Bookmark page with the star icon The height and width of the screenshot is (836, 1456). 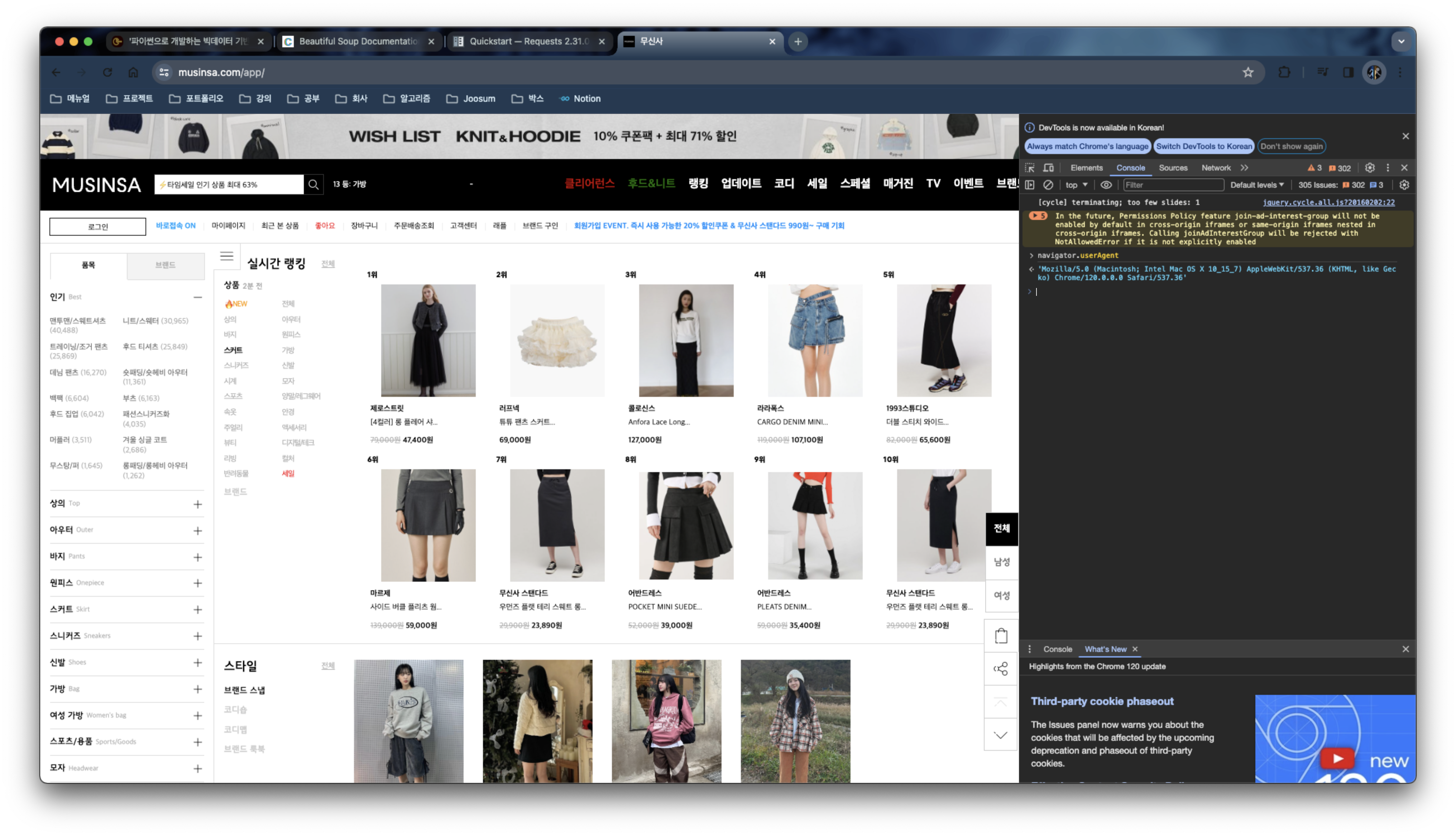point(1248,72)
